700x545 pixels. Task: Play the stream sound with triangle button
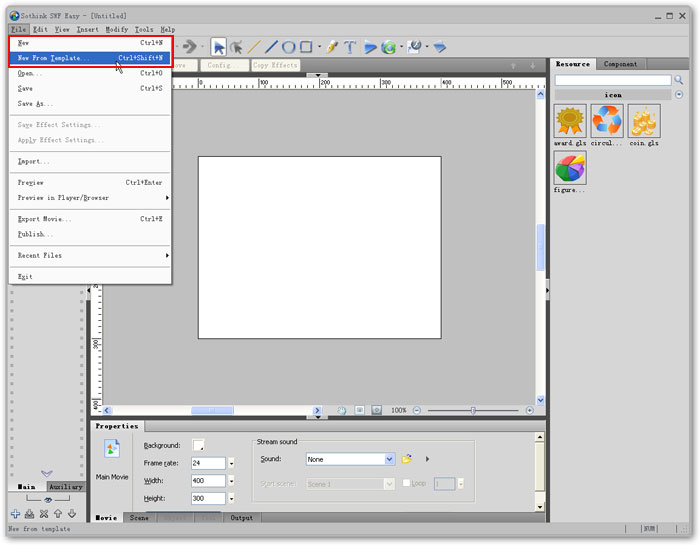point(427,459)
